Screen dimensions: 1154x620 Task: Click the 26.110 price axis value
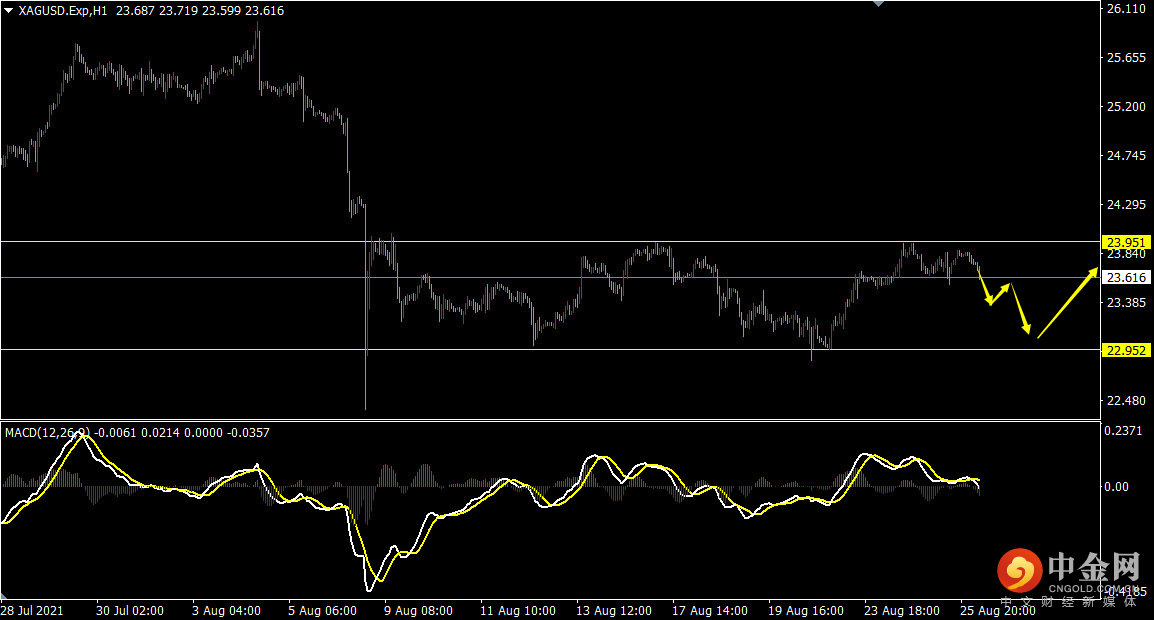[1126, 9]
